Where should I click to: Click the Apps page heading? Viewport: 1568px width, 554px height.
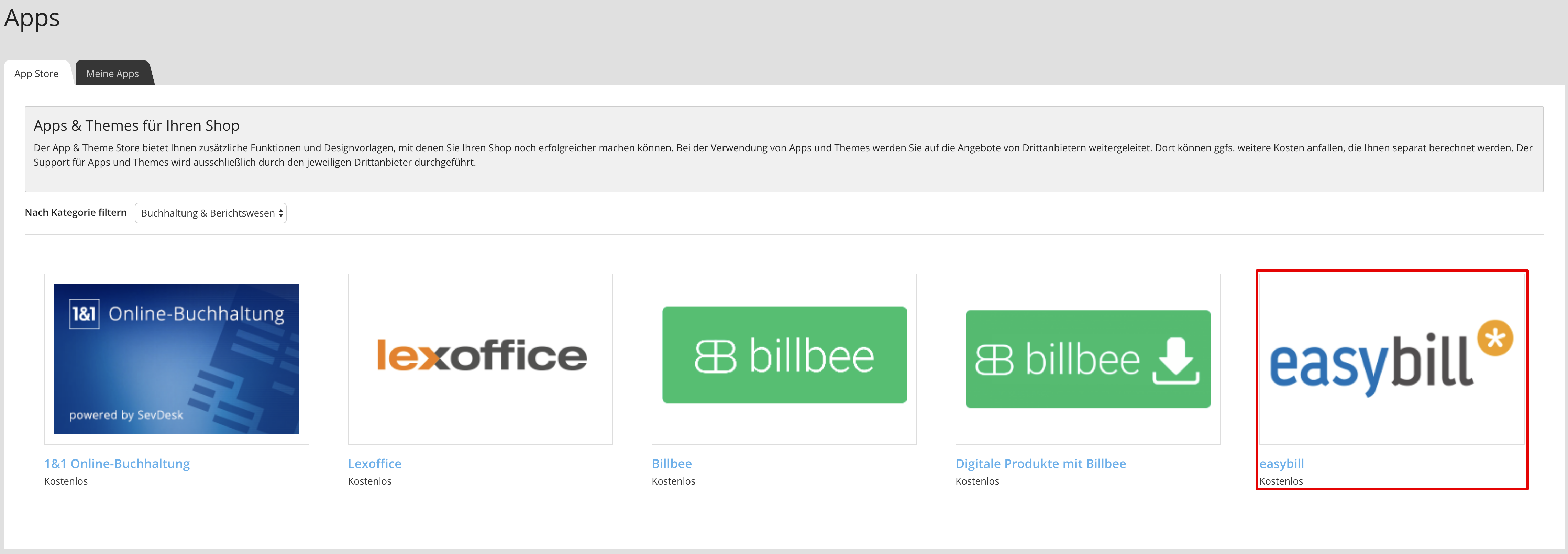(x=32, y=18)
